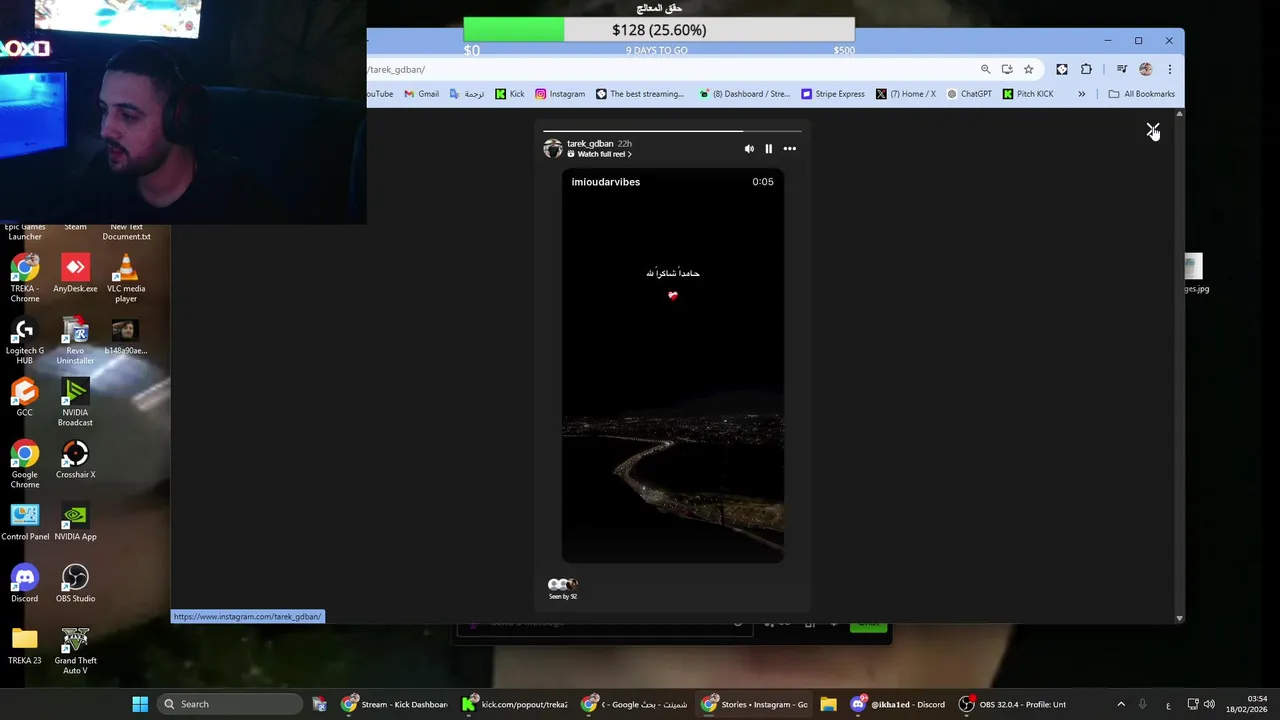Image resolution: width=1280 pixels, height=720 pixels.
Task: Open the story three-dot options menu
Action: 790,149
